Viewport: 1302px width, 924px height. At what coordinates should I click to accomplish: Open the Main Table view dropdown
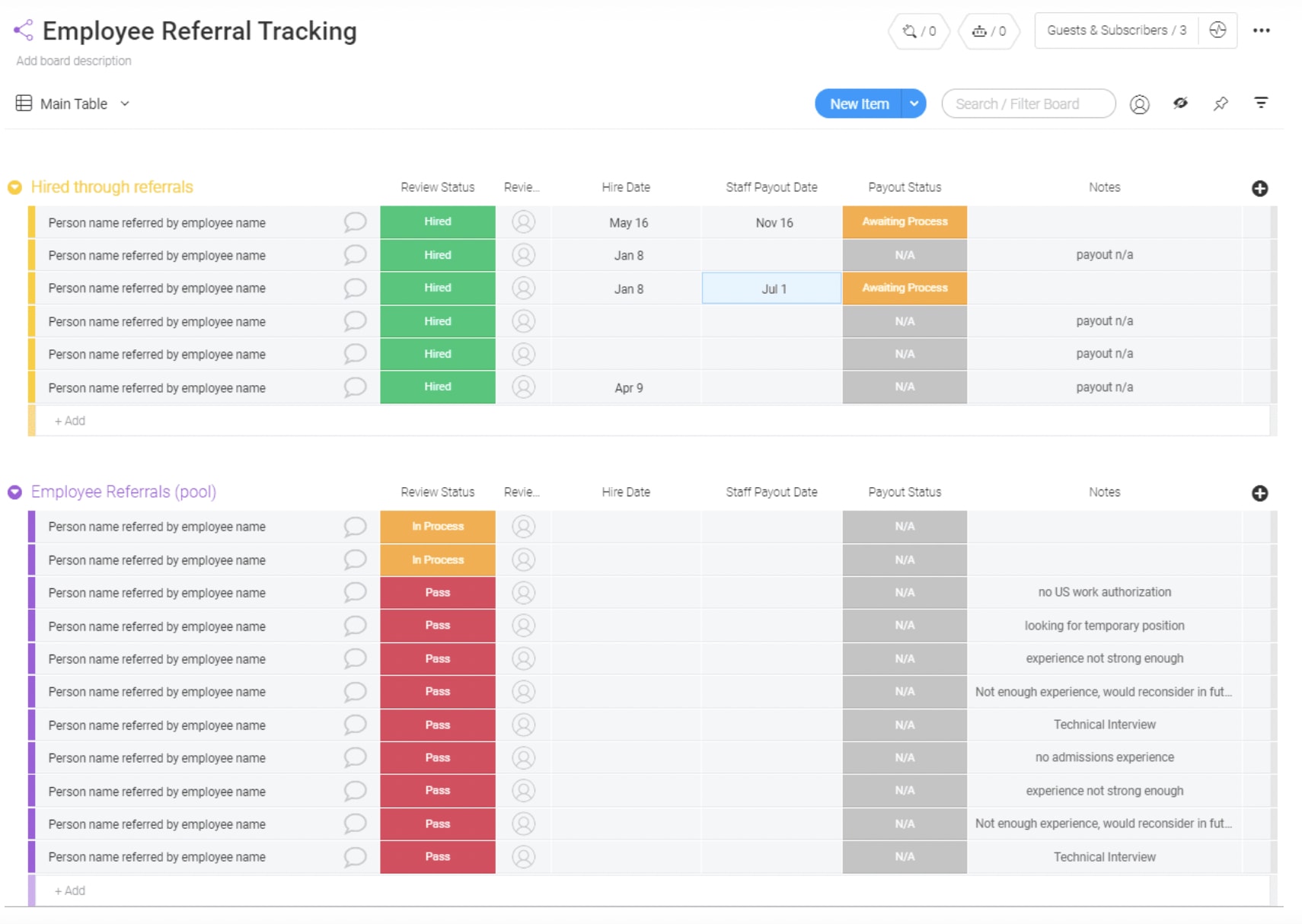pyautogui.click(x=125, y=104)
